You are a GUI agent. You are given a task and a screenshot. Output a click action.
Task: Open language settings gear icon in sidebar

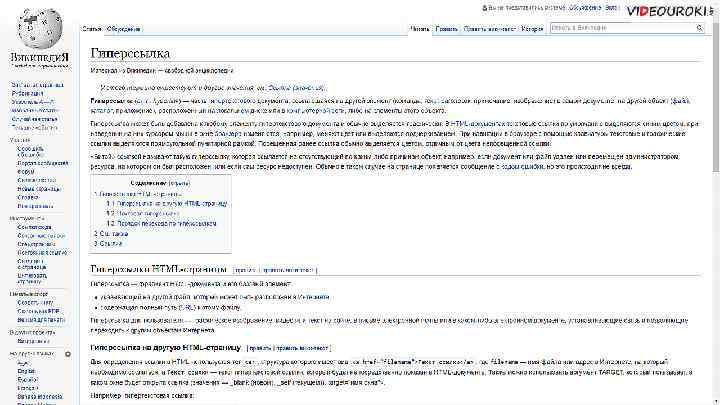click(68, 354)
